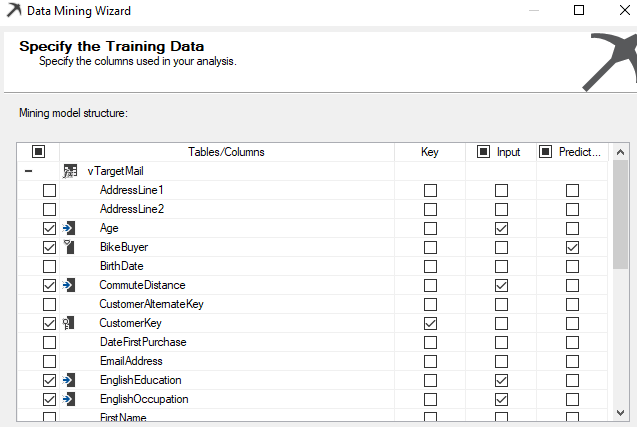637x427 pixels.
Task: Click the input icon beside EnglishEducation
Action: point(70,380)
